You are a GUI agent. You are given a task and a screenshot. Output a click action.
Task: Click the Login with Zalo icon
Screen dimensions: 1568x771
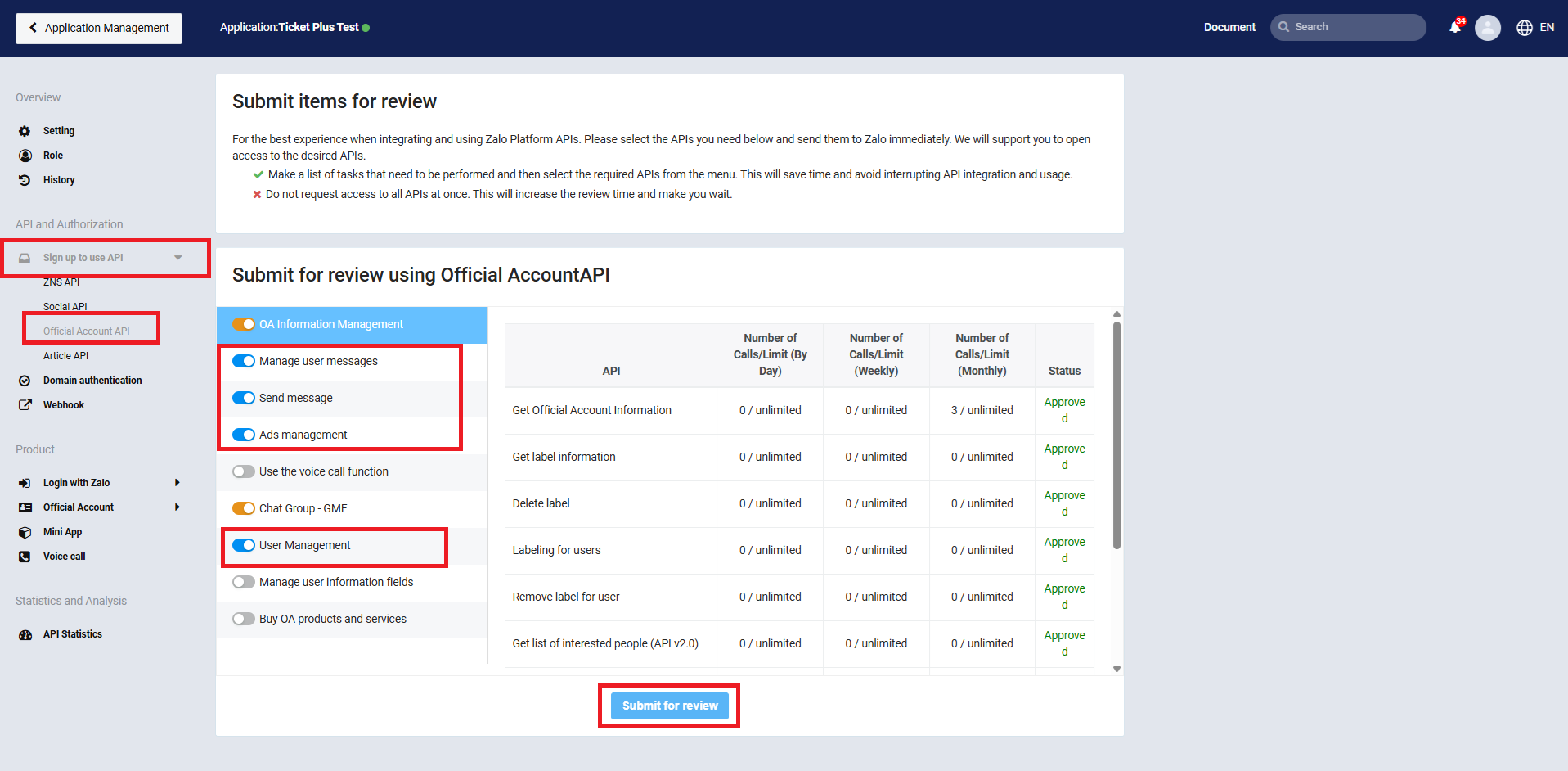click(x=25, y=483)
